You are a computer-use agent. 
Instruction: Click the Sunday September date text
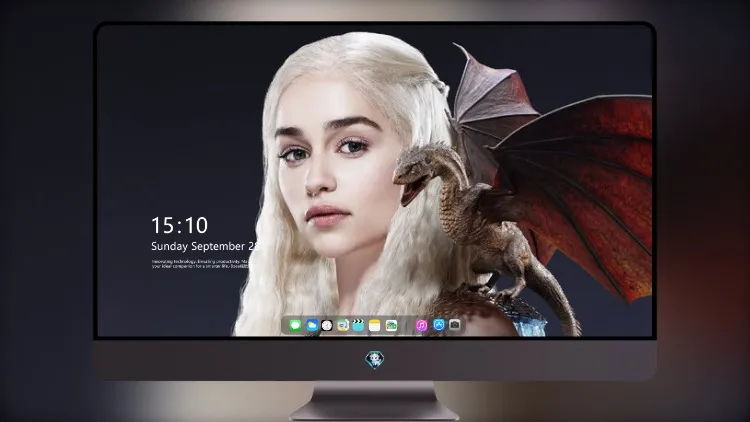click(205, 246)
